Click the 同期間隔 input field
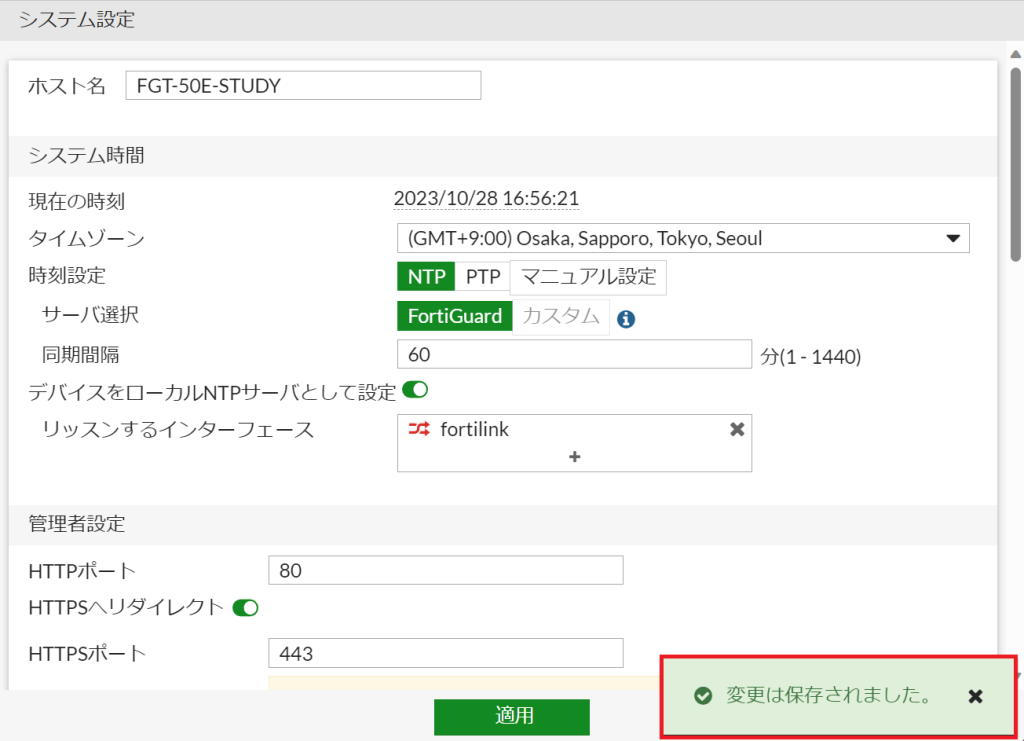 point(574,355)
